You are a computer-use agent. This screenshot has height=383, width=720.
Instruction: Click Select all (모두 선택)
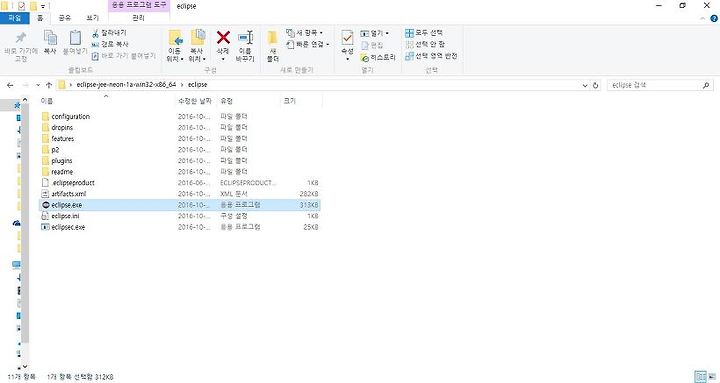coord(424,33)
